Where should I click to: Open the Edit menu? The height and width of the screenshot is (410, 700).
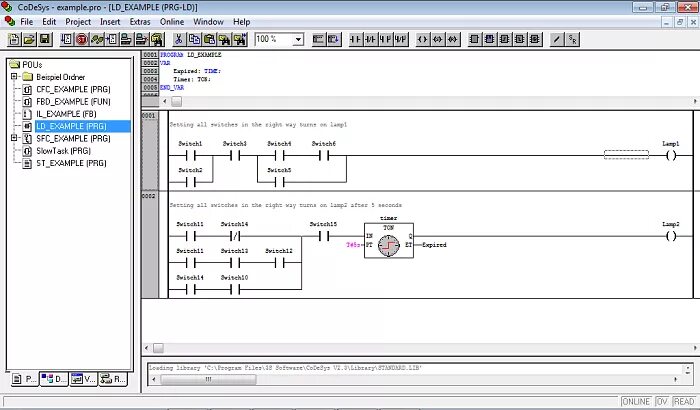click(49, 21)
